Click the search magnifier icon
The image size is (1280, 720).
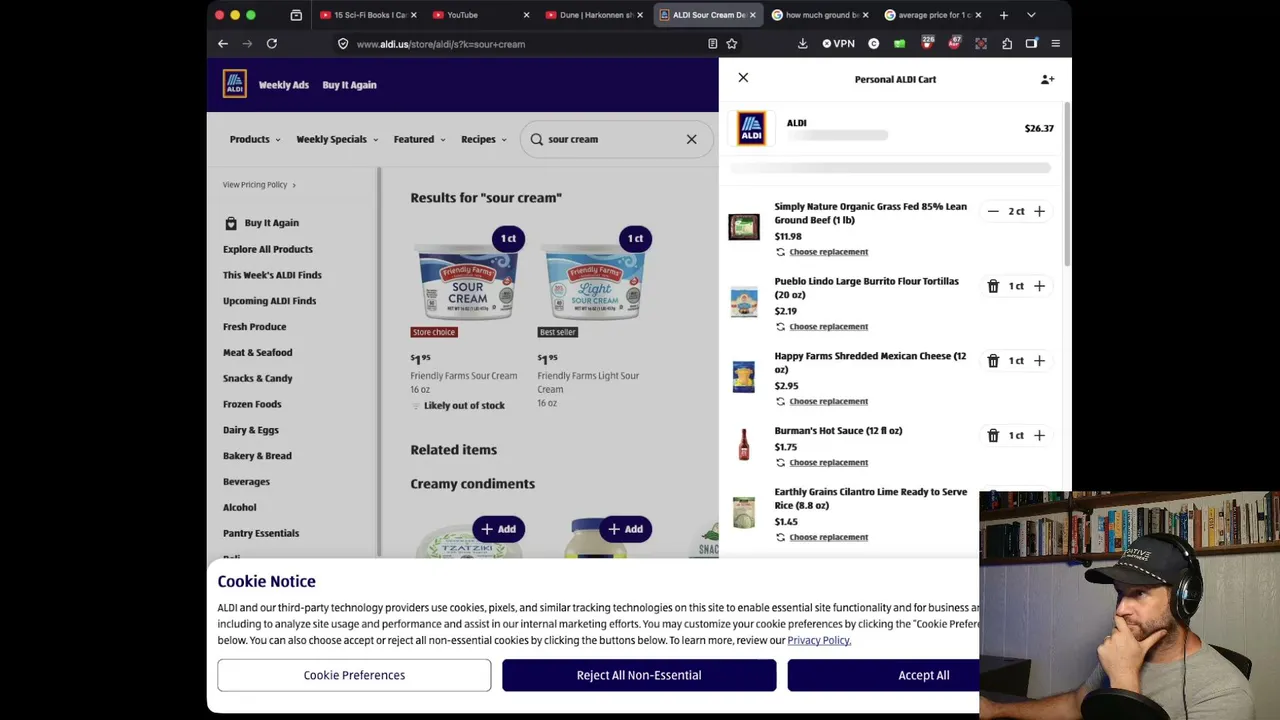[537, 140]
